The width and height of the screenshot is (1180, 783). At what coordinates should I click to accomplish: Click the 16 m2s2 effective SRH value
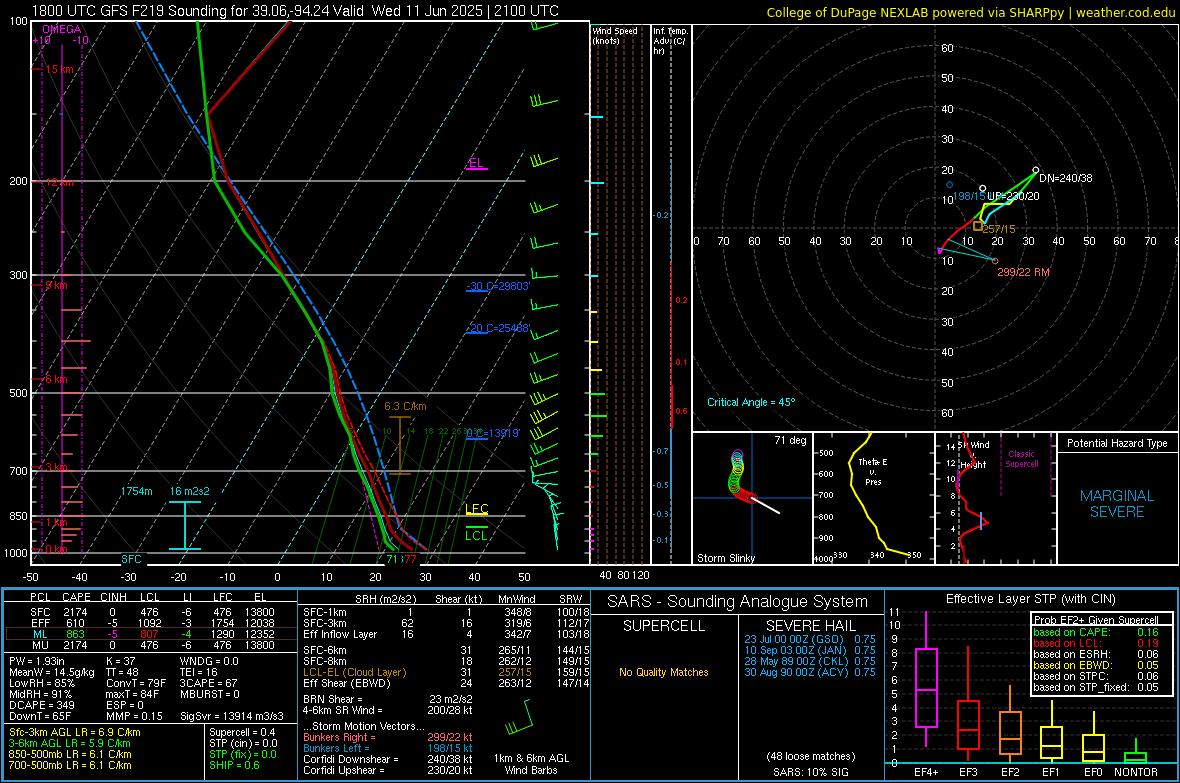[190, 491]
